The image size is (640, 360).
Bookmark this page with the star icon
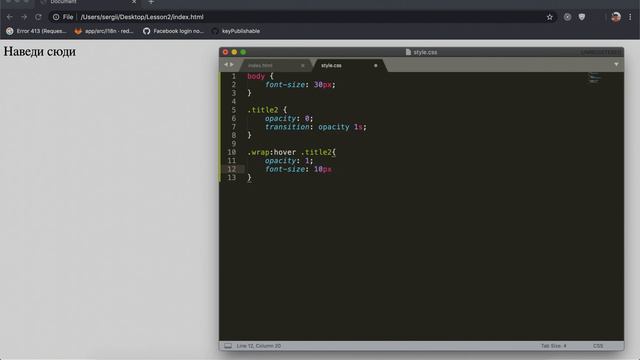(x=550, y=17)
